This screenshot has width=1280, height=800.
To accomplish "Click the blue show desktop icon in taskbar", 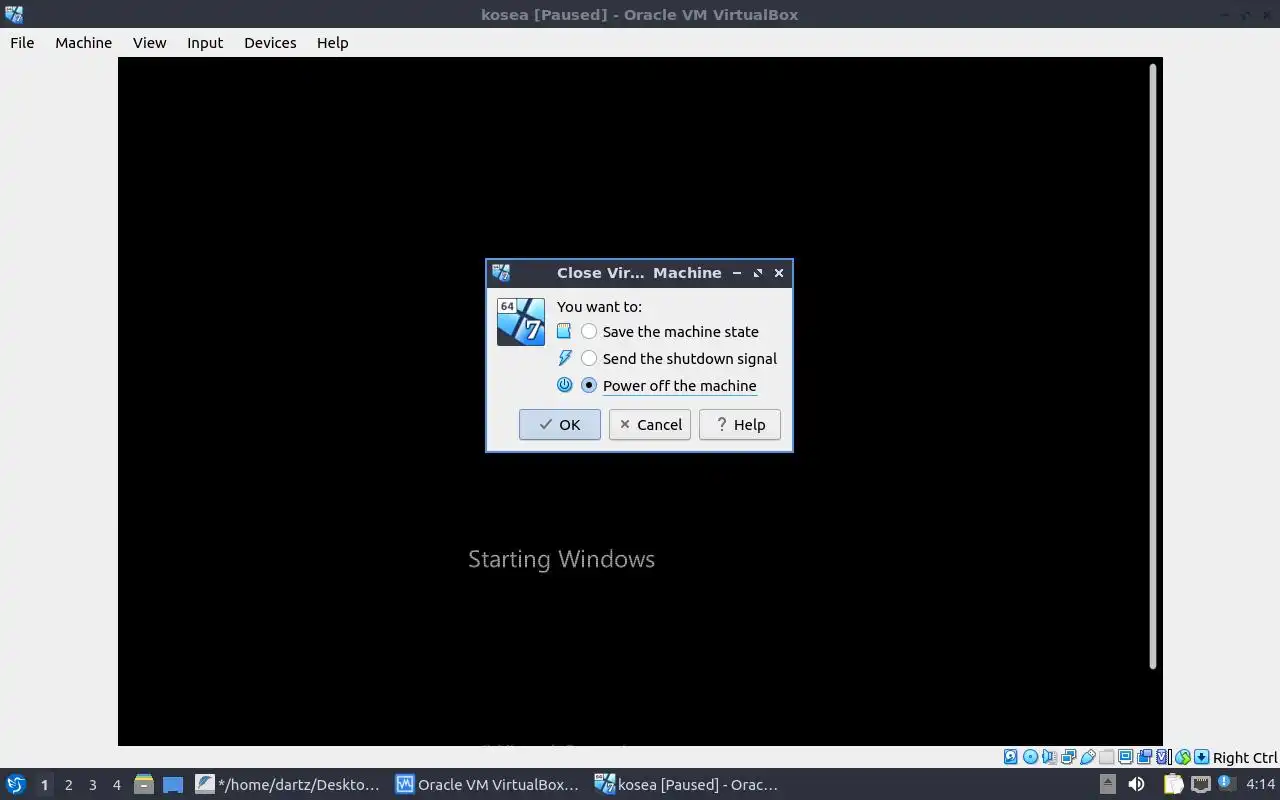I will [173, 784].
